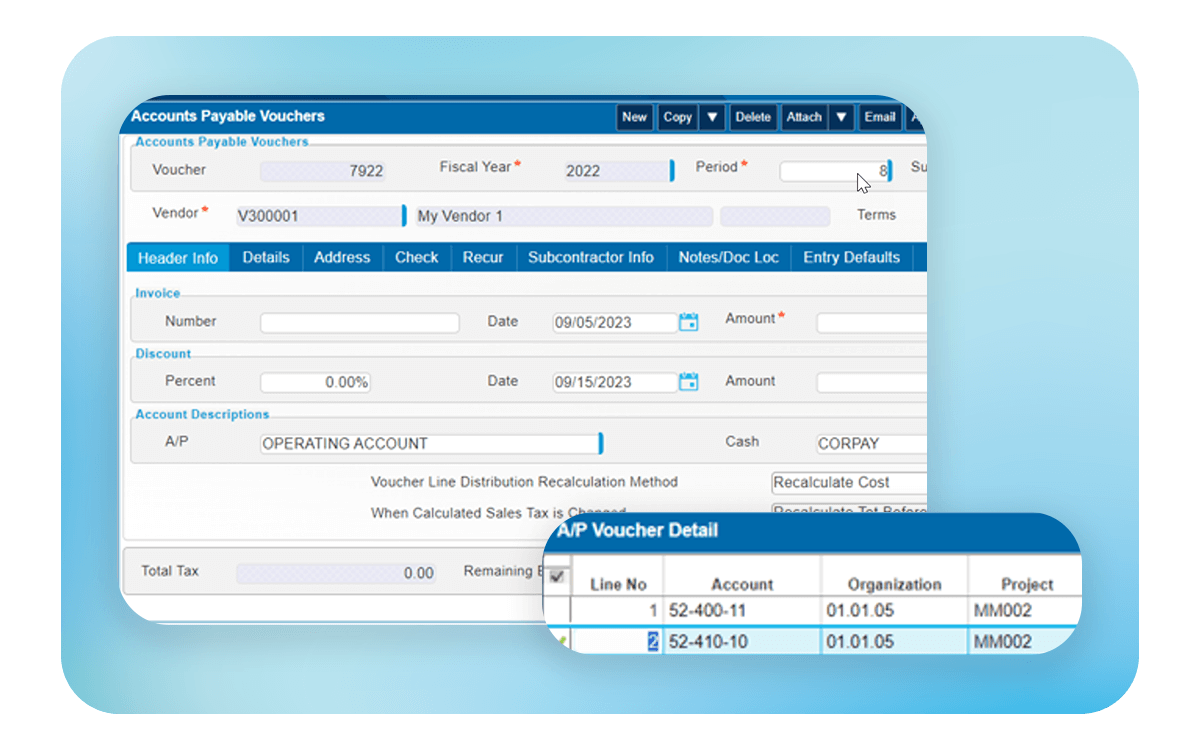
Task: Click the Organization column header
Action: 894,585
